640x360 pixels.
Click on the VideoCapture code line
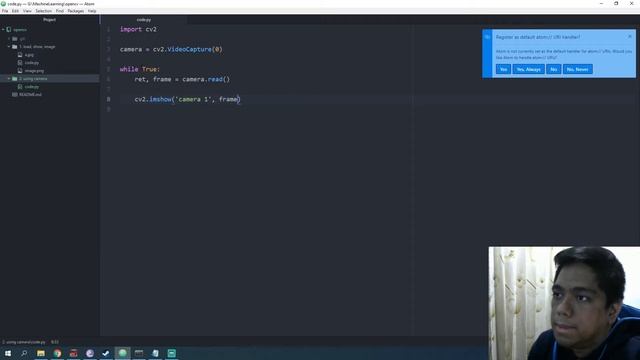171,49
